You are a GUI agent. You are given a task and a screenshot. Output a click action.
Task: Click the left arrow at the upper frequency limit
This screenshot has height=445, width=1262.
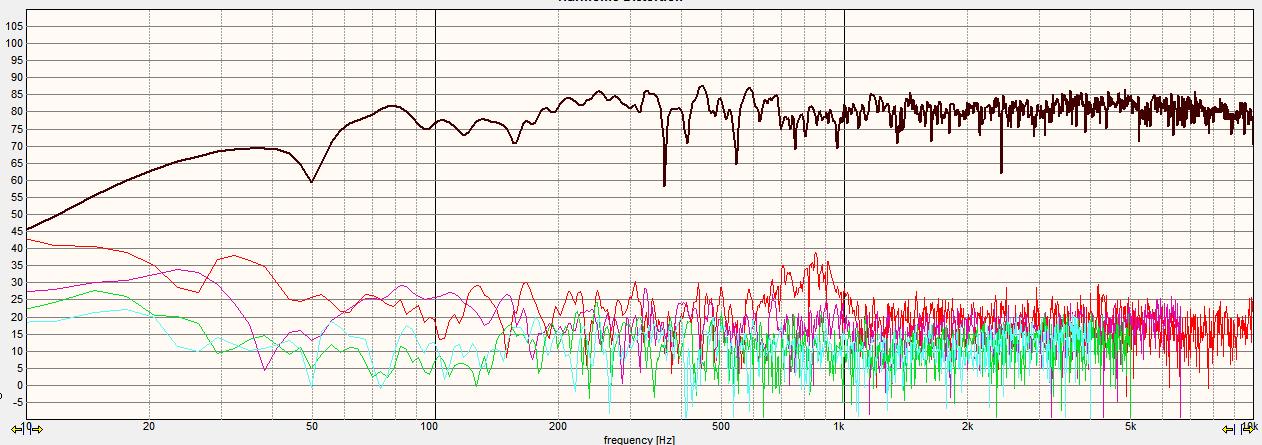1227,429
